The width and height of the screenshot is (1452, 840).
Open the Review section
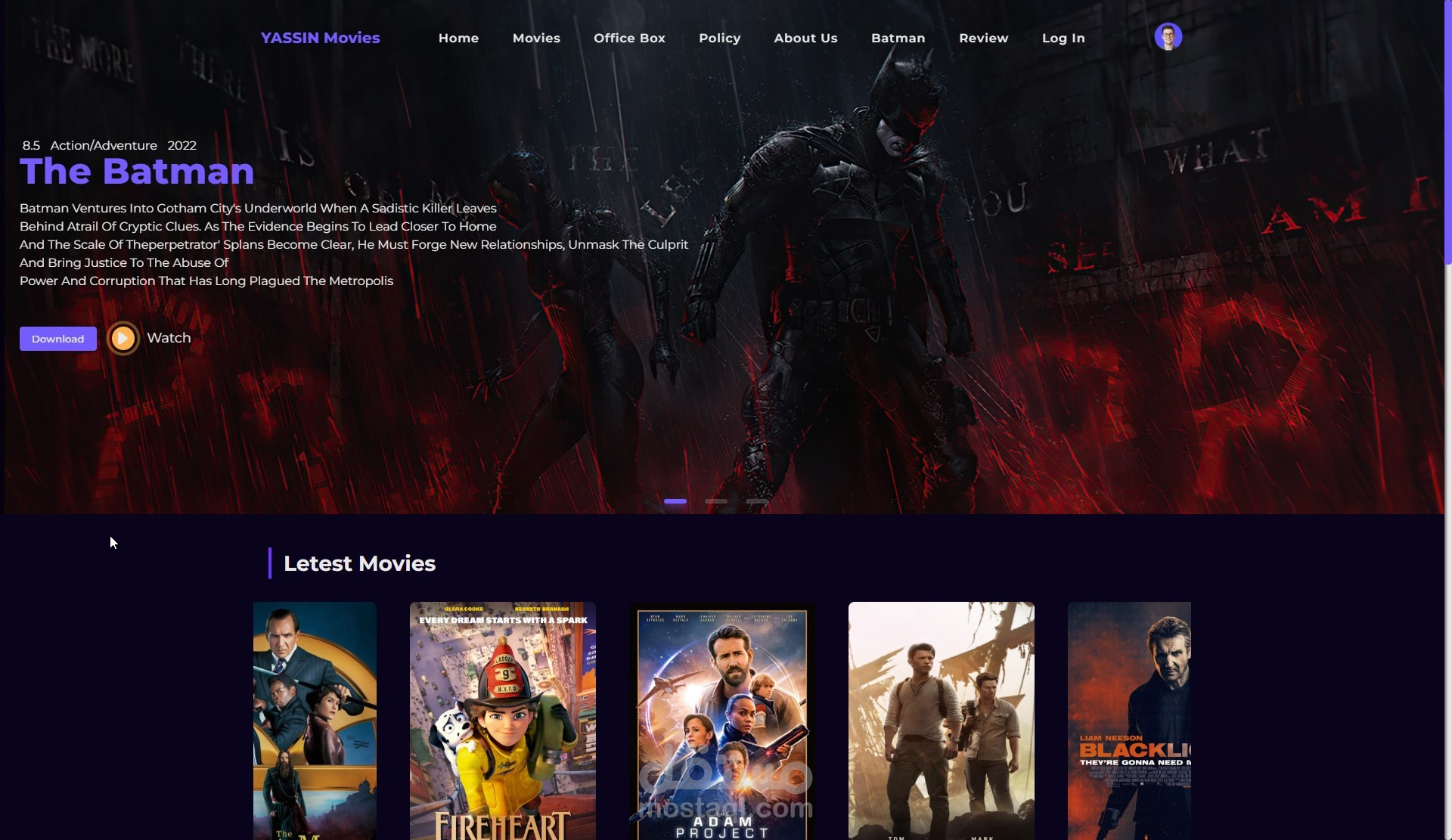coord(983,38)
